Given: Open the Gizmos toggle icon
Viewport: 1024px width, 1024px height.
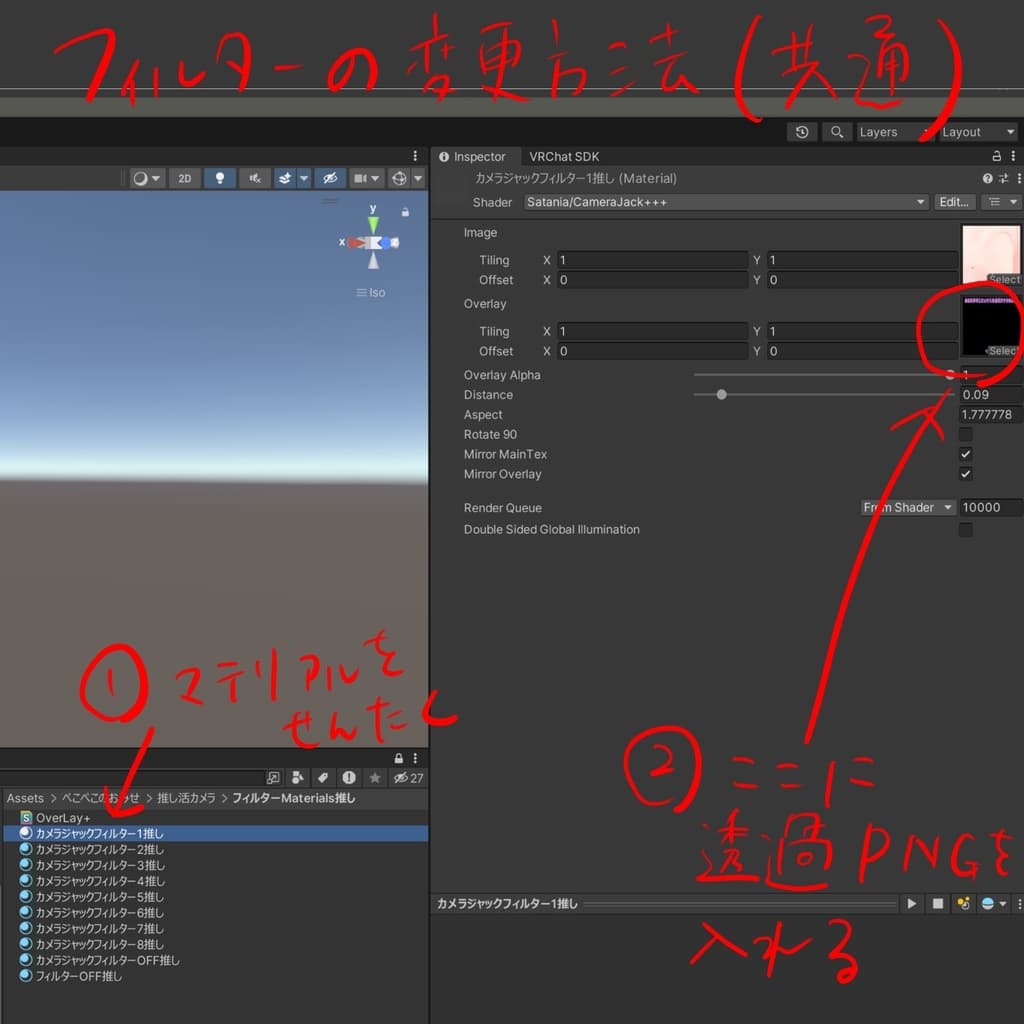Looking at the screenshot, I should coord(399,178).
